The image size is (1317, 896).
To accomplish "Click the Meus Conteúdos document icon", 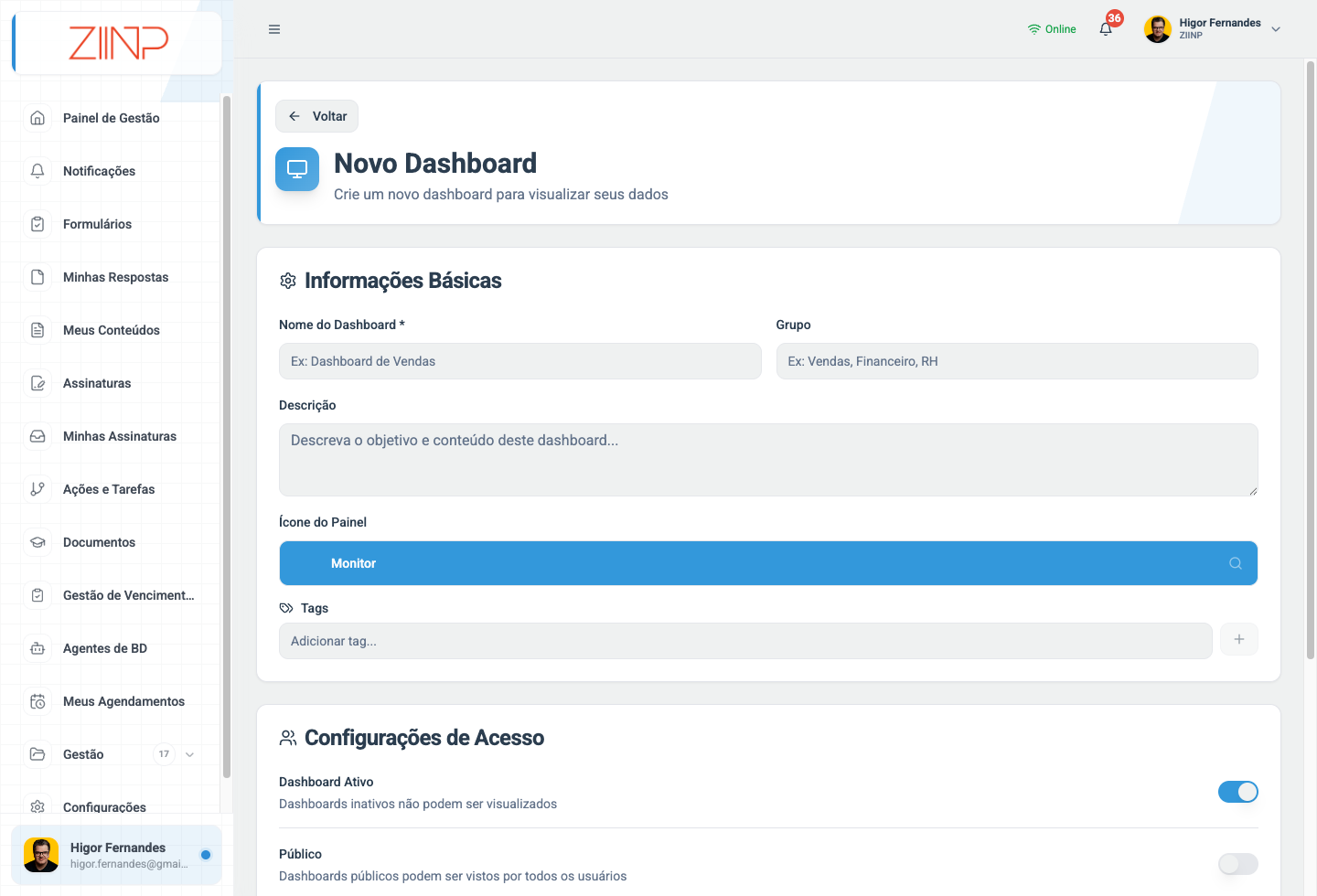I will [x=37, y=330].
